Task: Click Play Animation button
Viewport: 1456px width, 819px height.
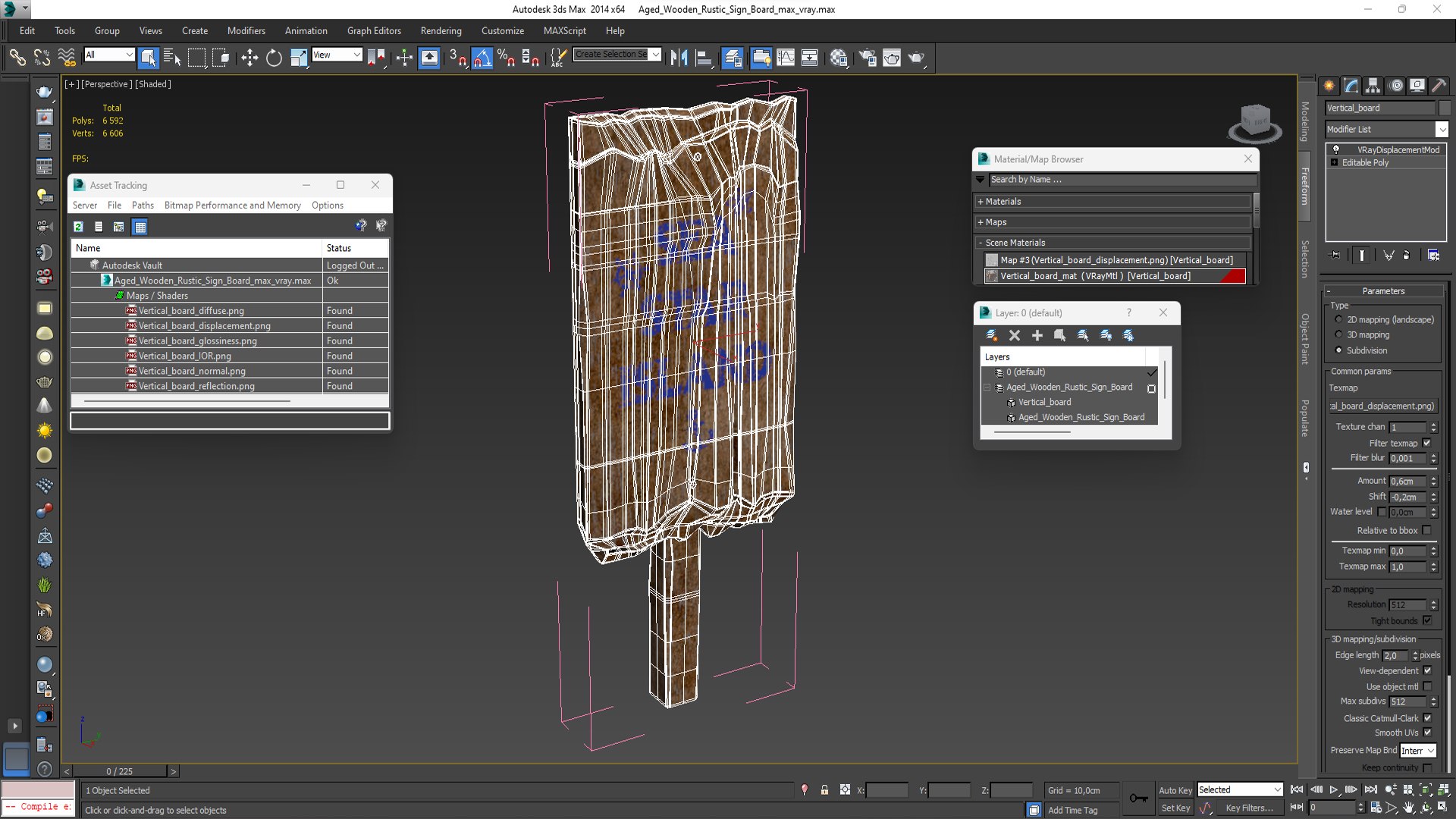Action: click(x=1334, y=789)
